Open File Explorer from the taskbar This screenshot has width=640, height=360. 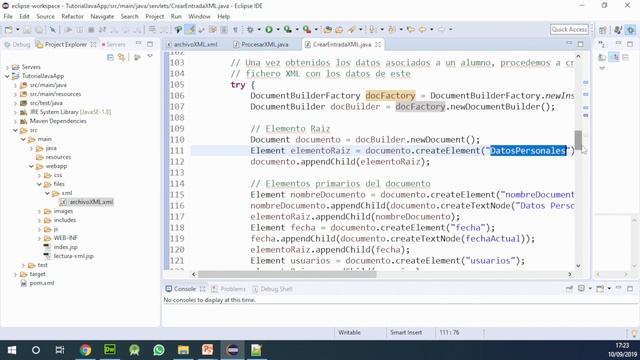(183, 350)
